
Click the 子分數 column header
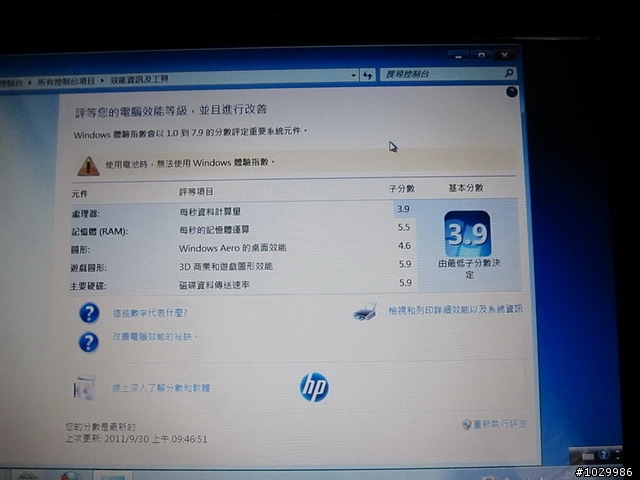[x=402, y=189]
